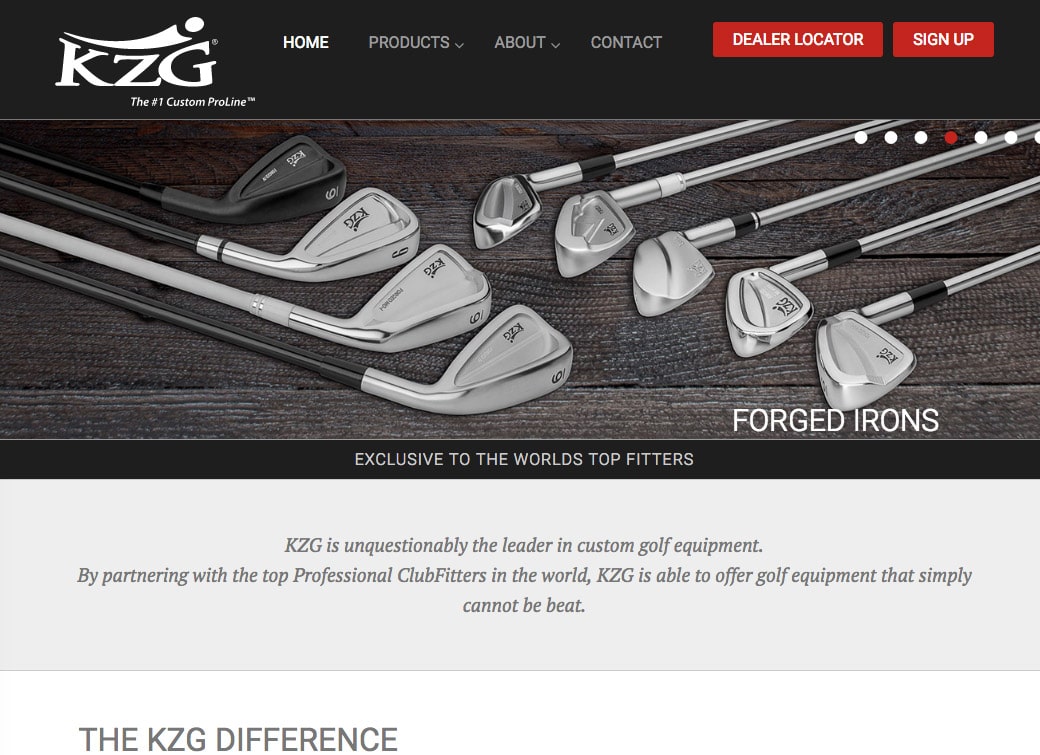Select the fifth slideshow dot
This screenshot has height=755, width=1040.
pos(981,137)
